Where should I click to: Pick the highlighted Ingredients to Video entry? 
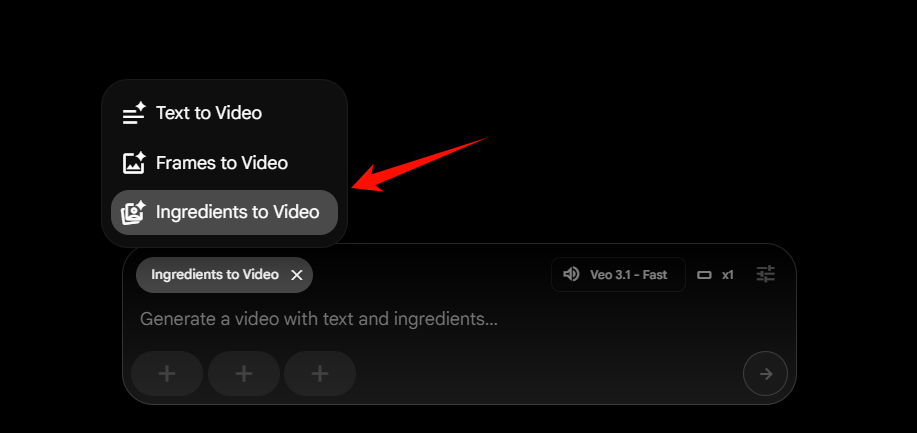click(x=225, y=212)
